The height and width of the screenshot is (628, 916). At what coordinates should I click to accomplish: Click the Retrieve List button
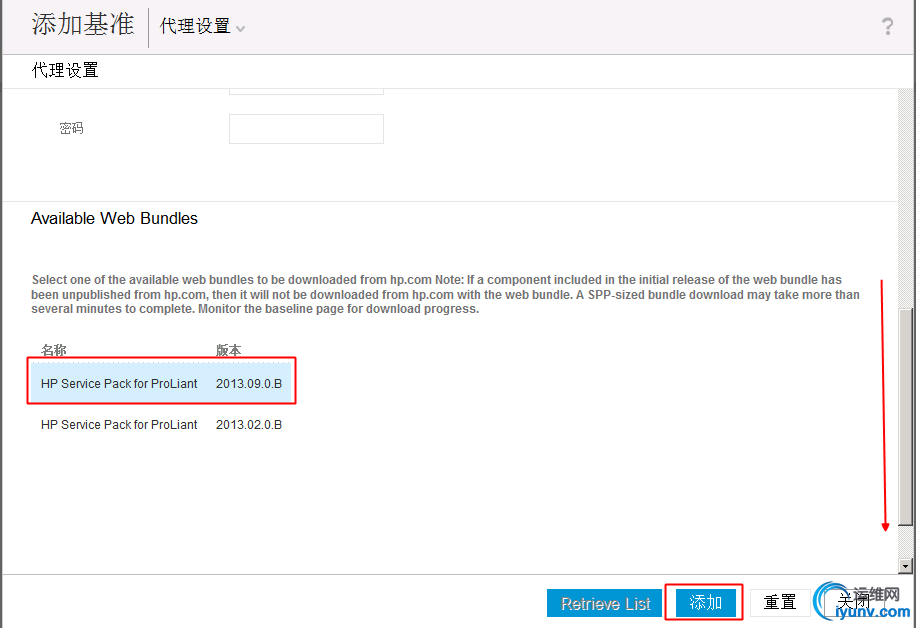605,603
